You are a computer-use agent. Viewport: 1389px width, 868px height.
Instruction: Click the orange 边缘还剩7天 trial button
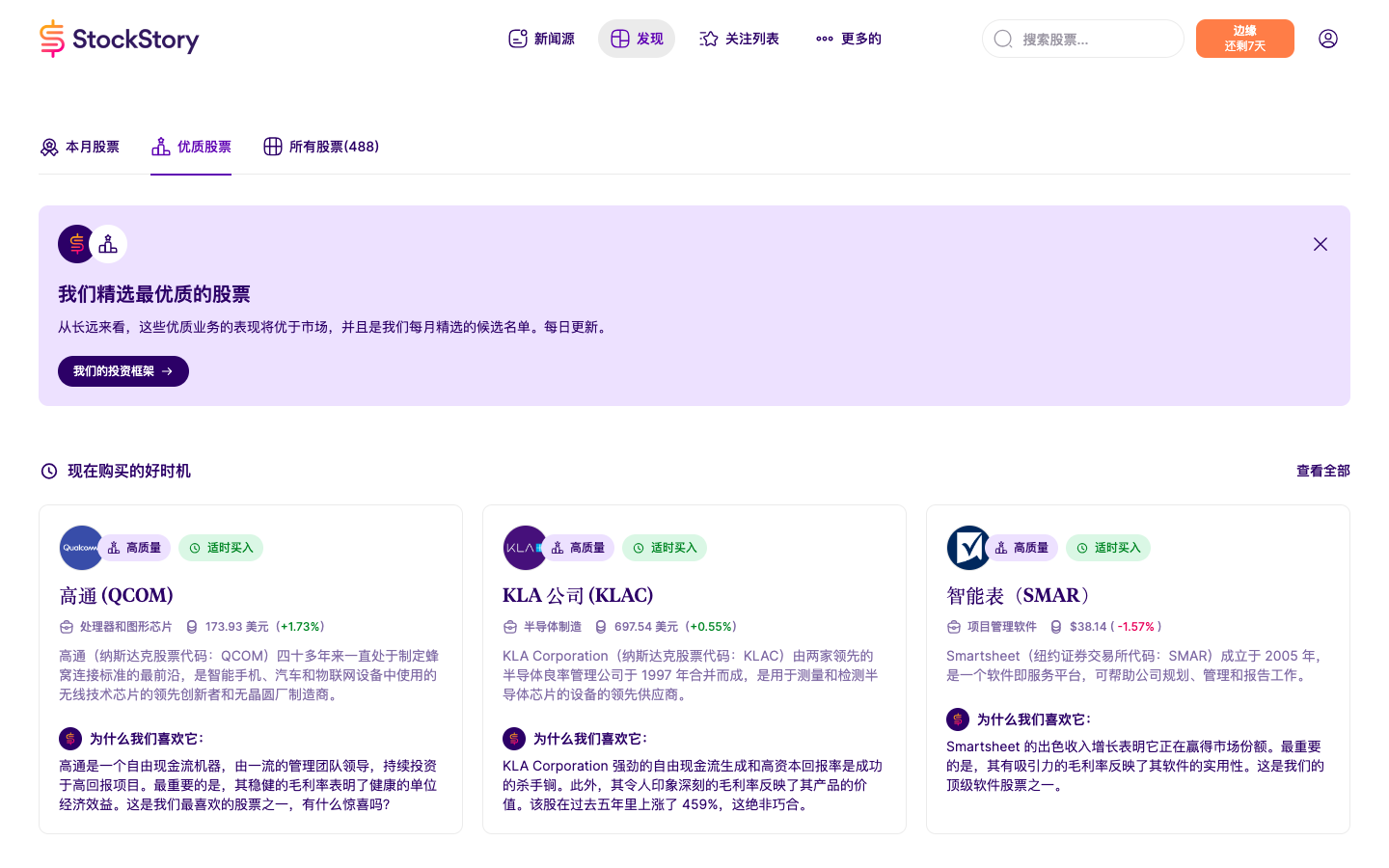(1245, 39)
